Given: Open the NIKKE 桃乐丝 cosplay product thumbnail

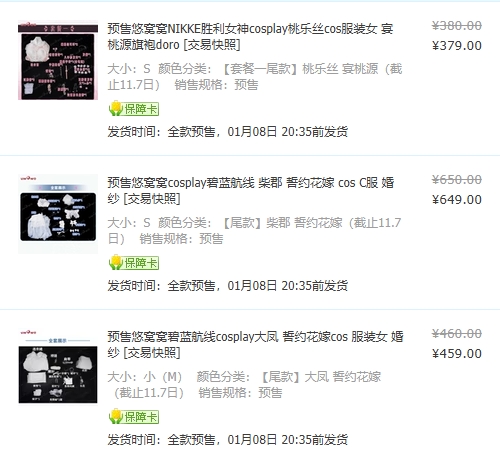Looking at the screenshot, I should (x=58, y=60).
